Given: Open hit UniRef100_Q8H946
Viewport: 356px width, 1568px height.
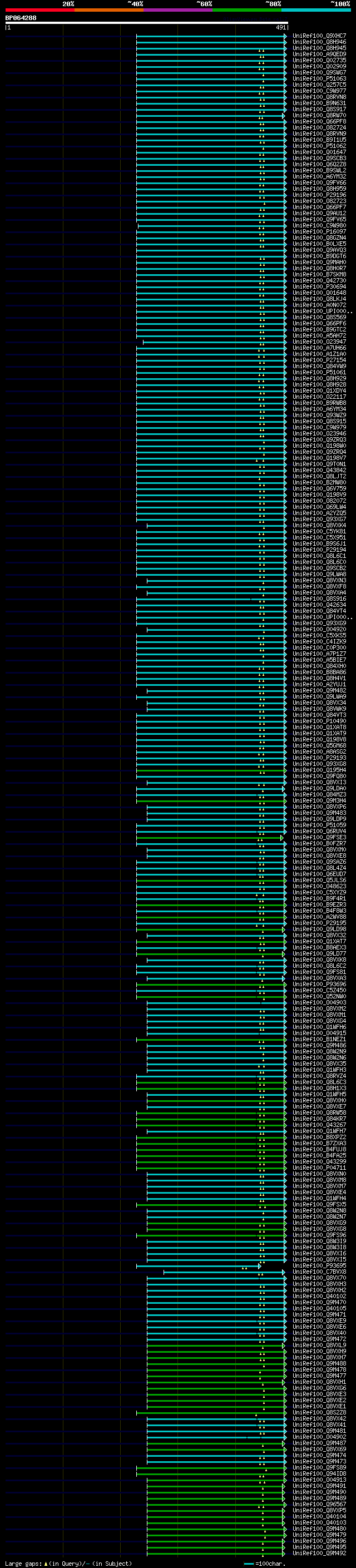Looking at the screenshot, I should click(319, 42).
